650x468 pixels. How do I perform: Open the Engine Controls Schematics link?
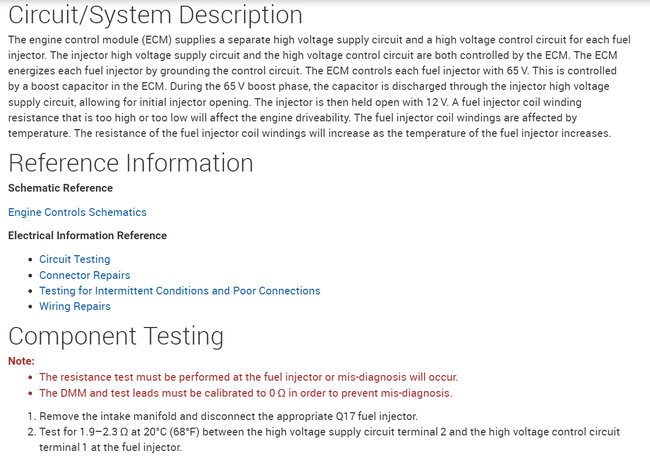77,212
